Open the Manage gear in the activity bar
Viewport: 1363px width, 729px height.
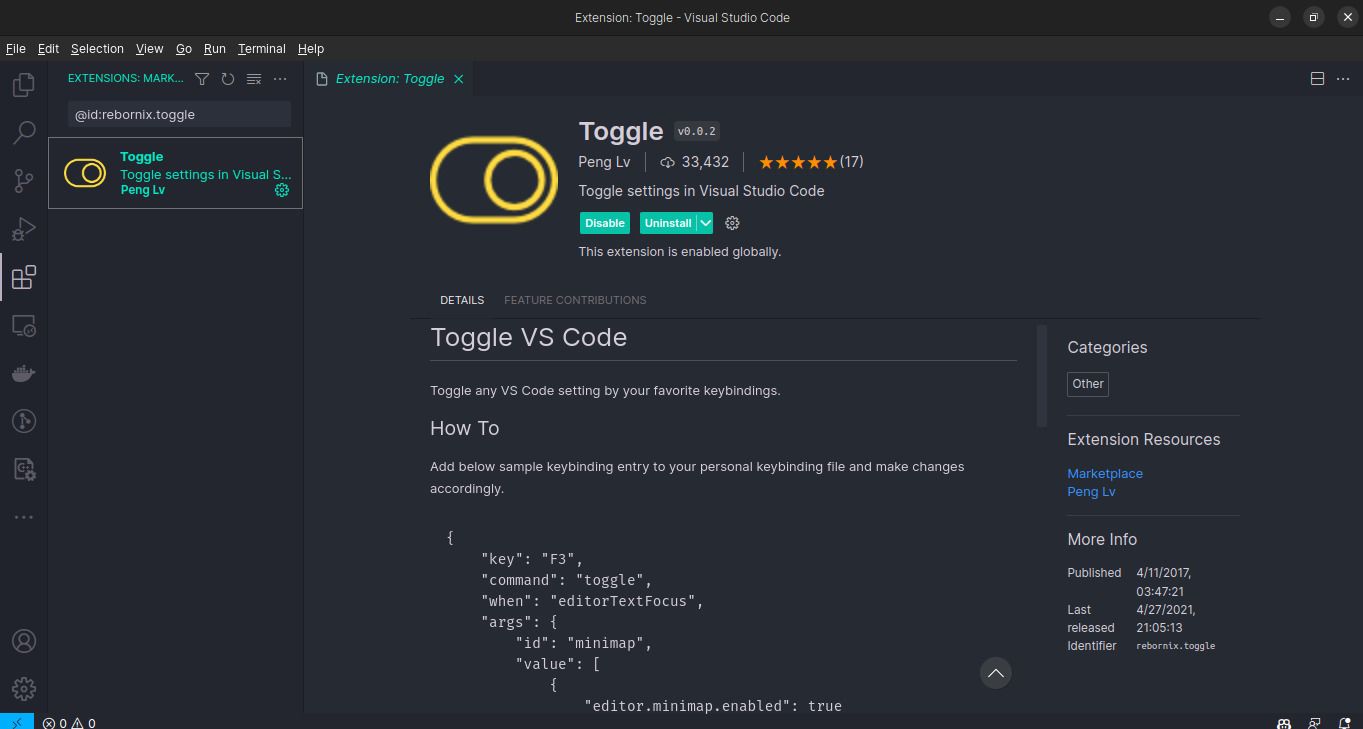[x=23, y=688]
